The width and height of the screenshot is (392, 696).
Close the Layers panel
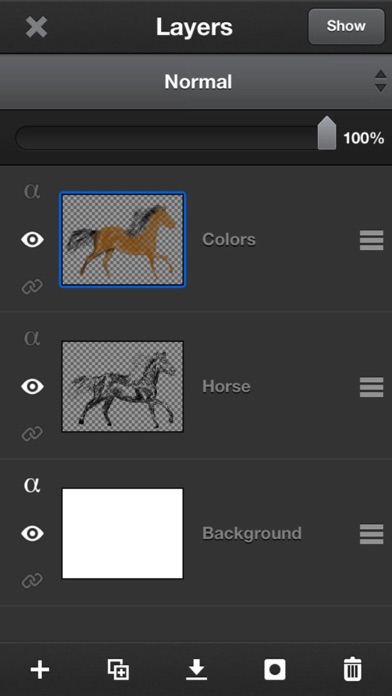coord(36,28)
